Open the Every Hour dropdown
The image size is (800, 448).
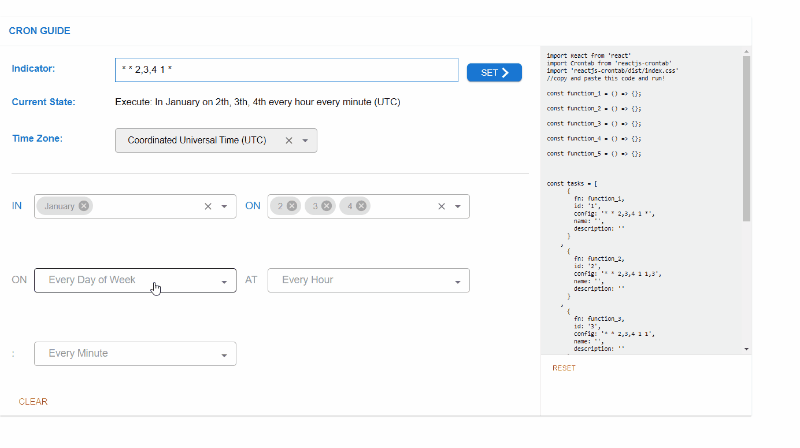(368, 280)
